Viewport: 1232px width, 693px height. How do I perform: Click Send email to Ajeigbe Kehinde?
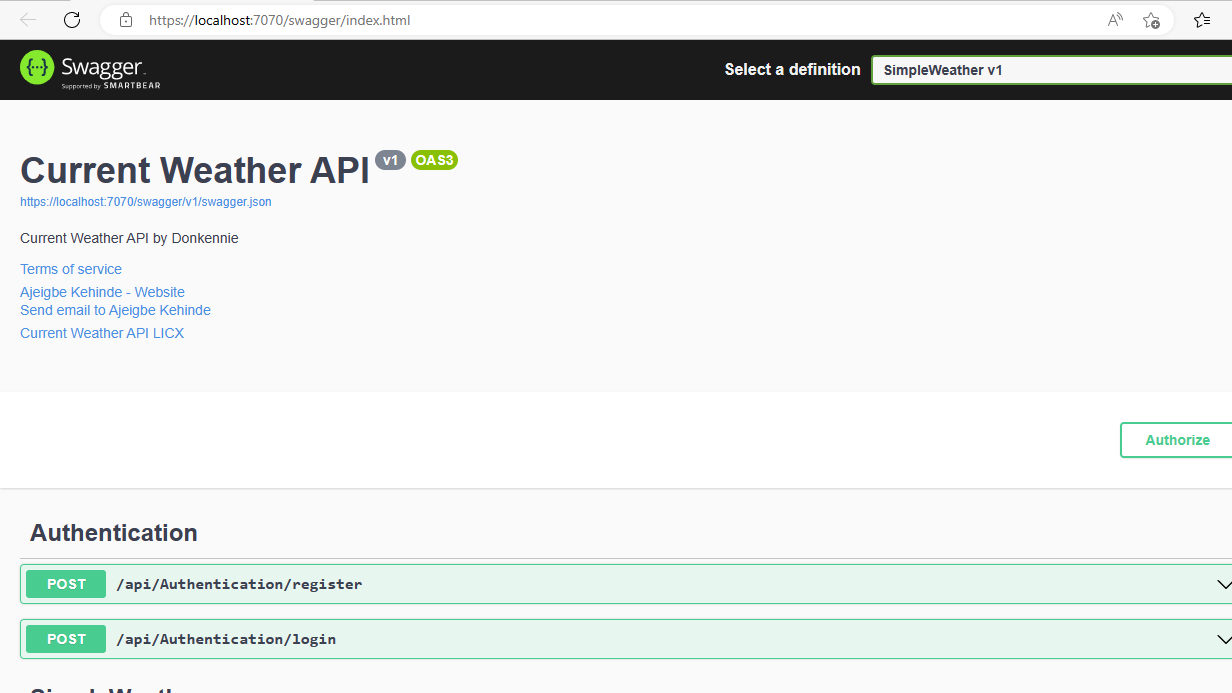115,310
